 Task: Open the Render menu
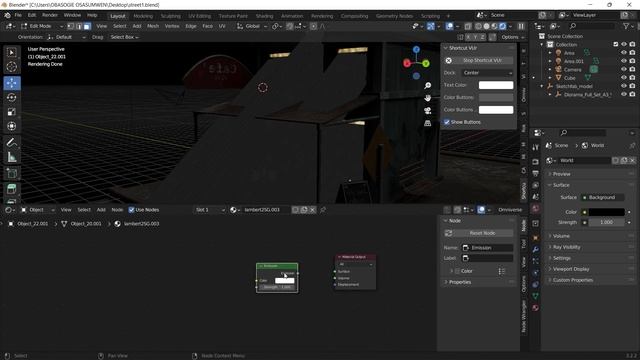click(x=50, y=15)
